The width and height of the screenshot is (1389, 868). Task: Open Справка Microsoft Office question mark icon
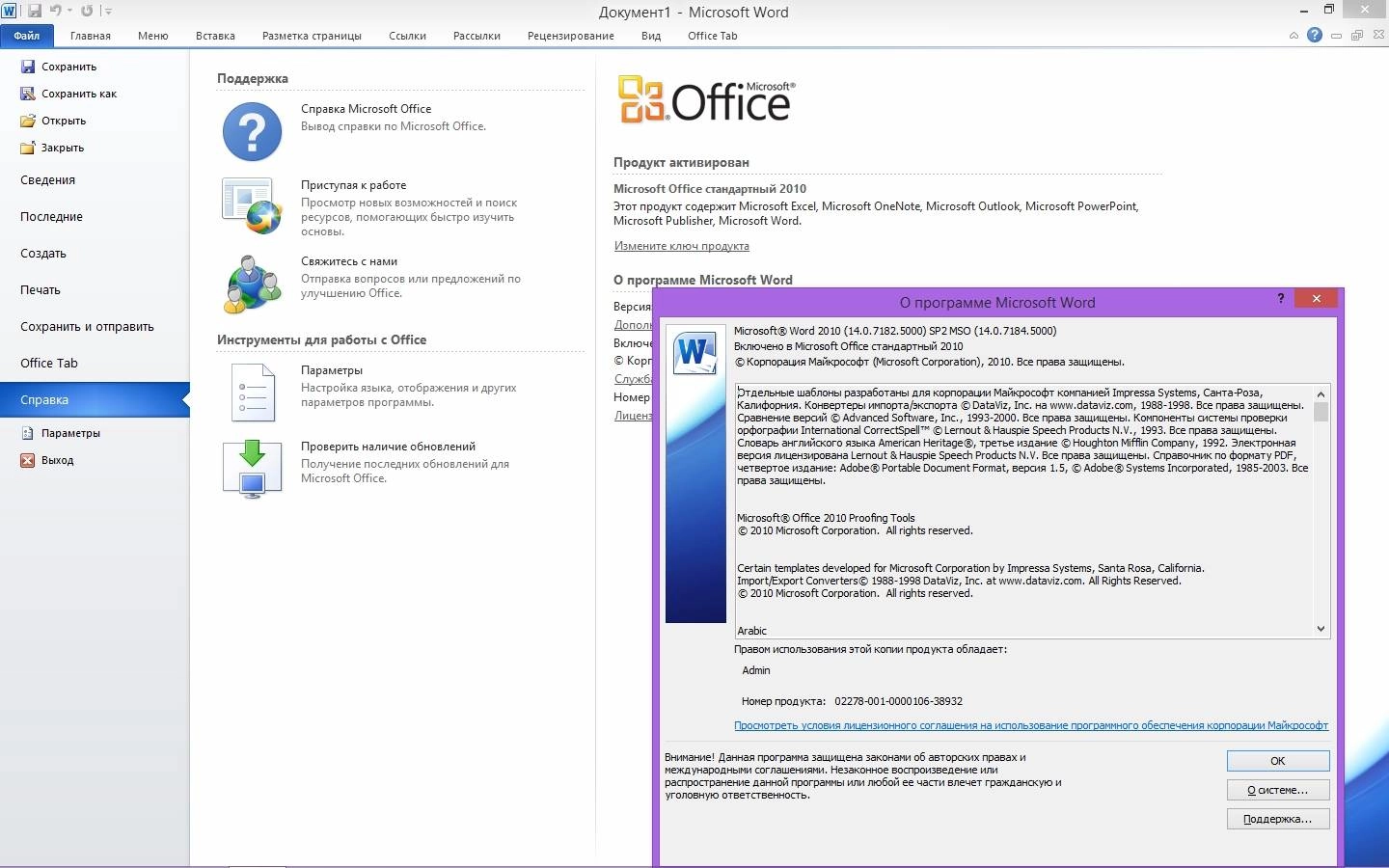[252, 130]
